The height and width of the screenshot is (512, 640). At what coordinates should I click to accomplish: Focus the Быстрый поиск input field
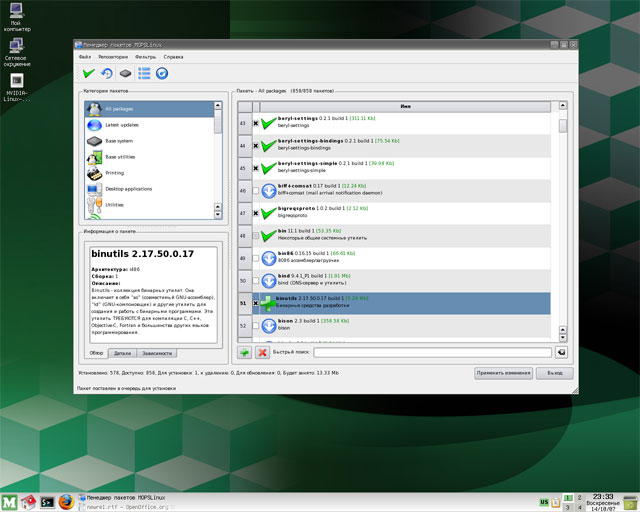click(432, 352)
